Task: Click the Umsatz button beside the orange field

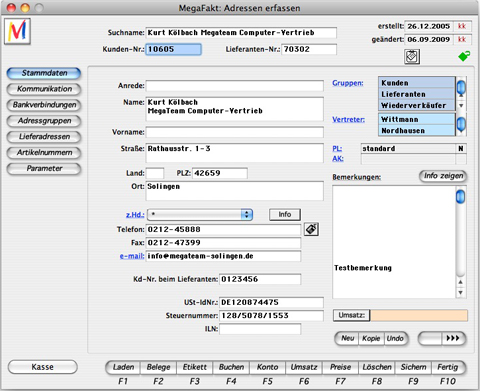Action: tap(351, 315)
